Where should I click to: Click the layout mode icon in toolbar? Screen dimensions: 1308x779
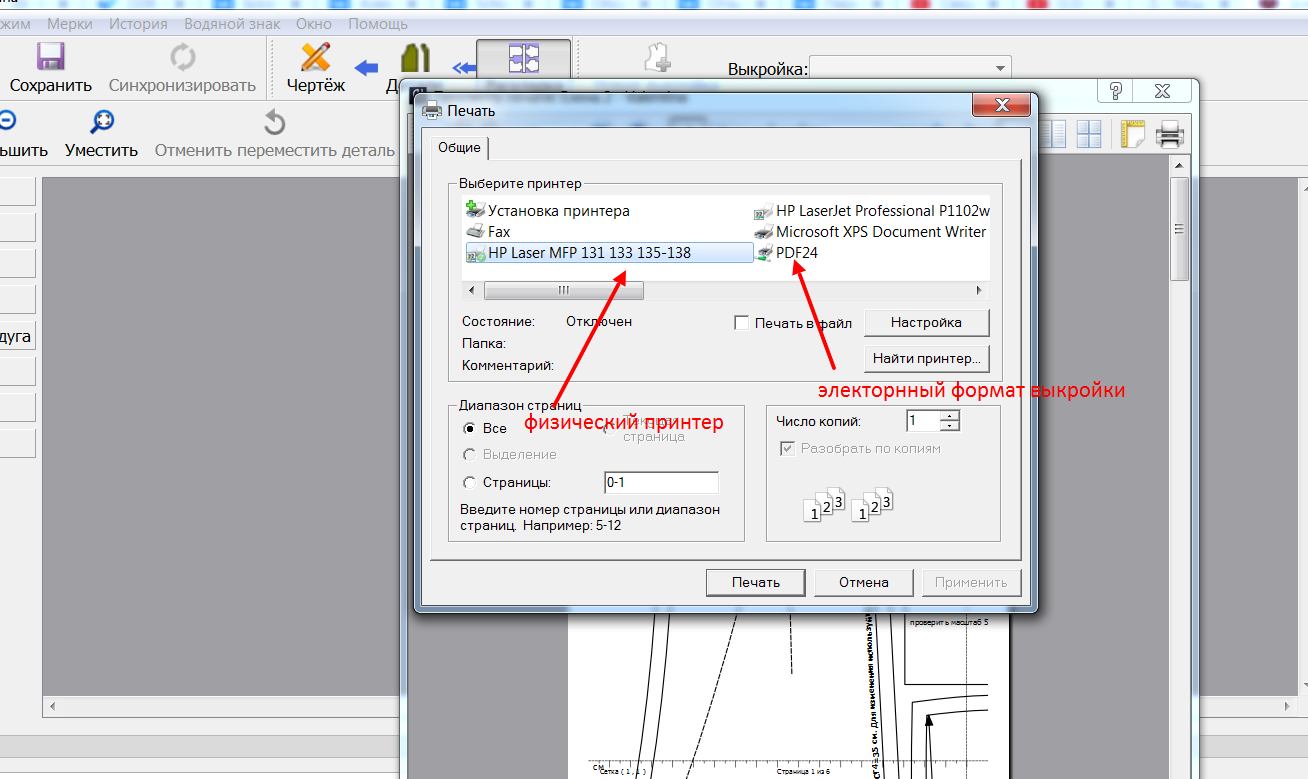(x=523, y=58)
